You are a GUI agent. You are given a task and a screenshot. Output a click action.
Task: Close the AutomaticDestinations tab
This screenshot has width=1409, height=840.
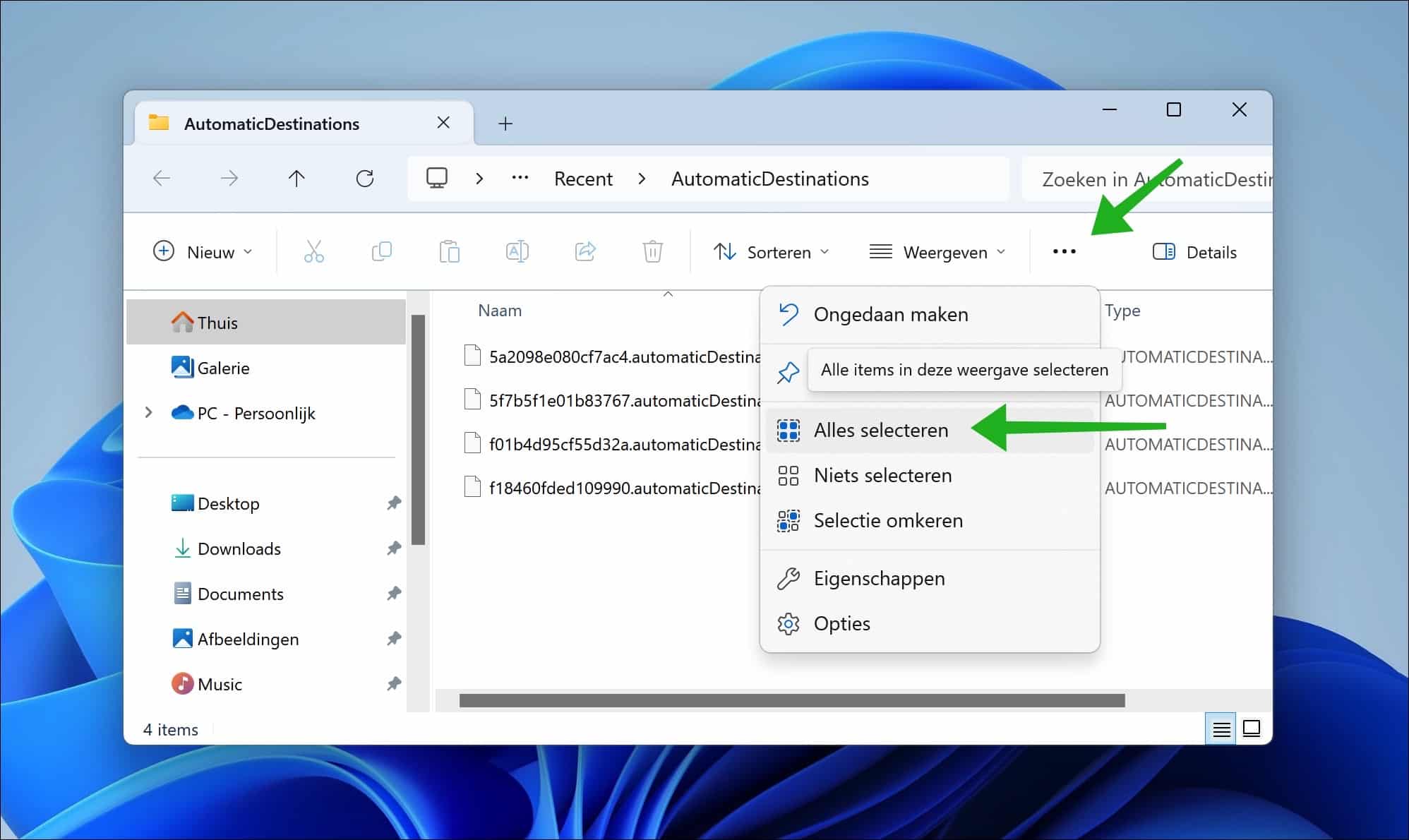pyautogui.click(x=443, y=123)
